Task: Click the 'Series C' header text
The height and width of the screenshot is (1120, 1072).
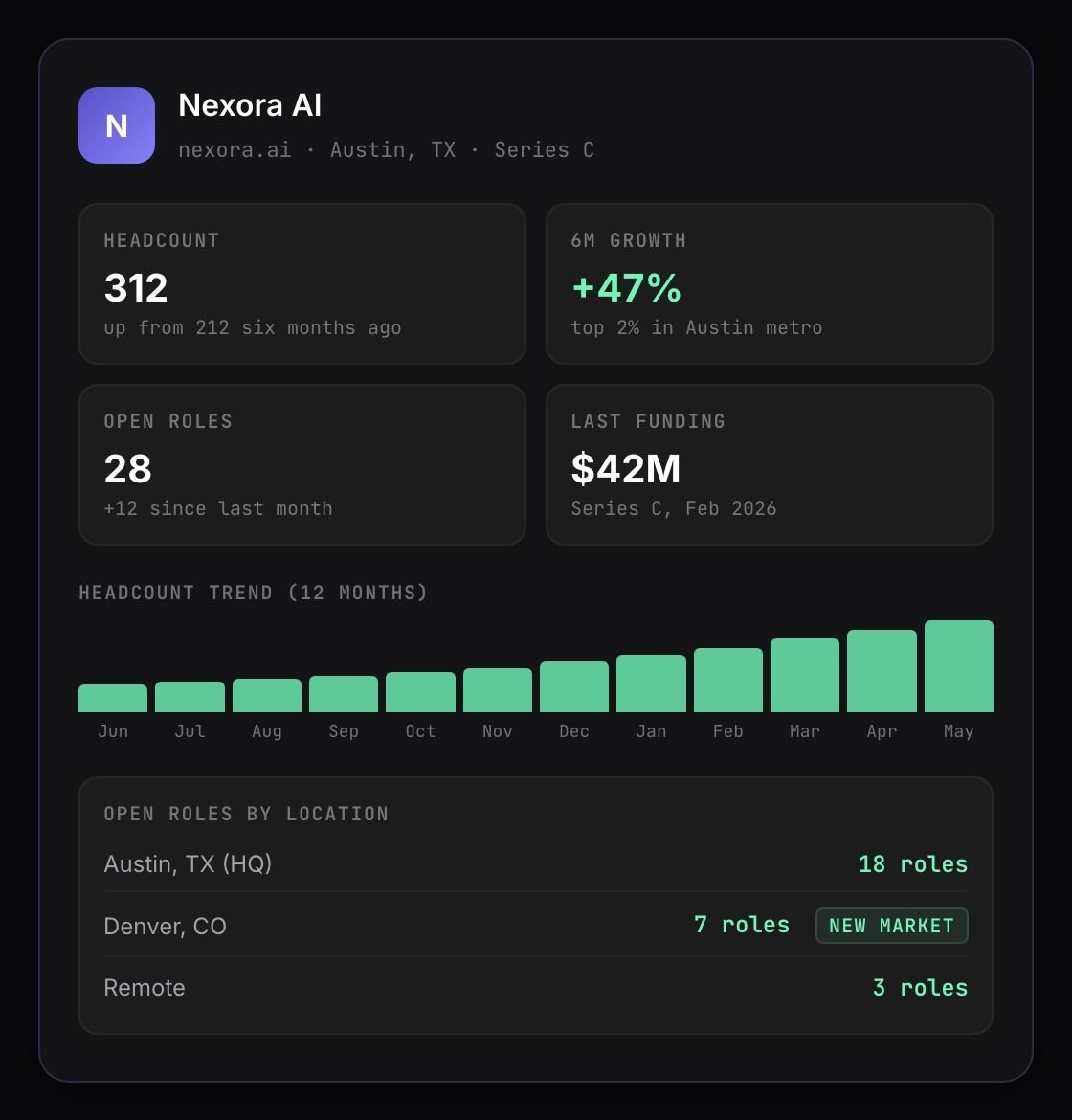Action: pyautogui.click(x=545, y=150)
